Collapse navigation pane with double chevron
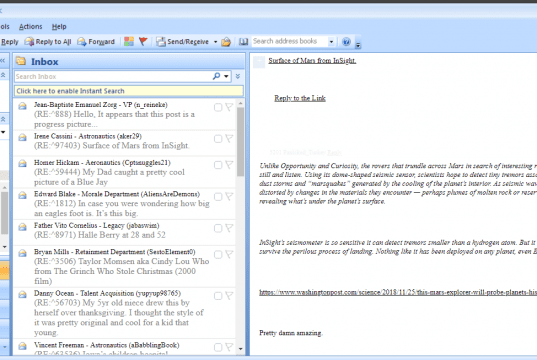Image resolution: width=537 pixels, height=360 pixels. click(2, 61)
